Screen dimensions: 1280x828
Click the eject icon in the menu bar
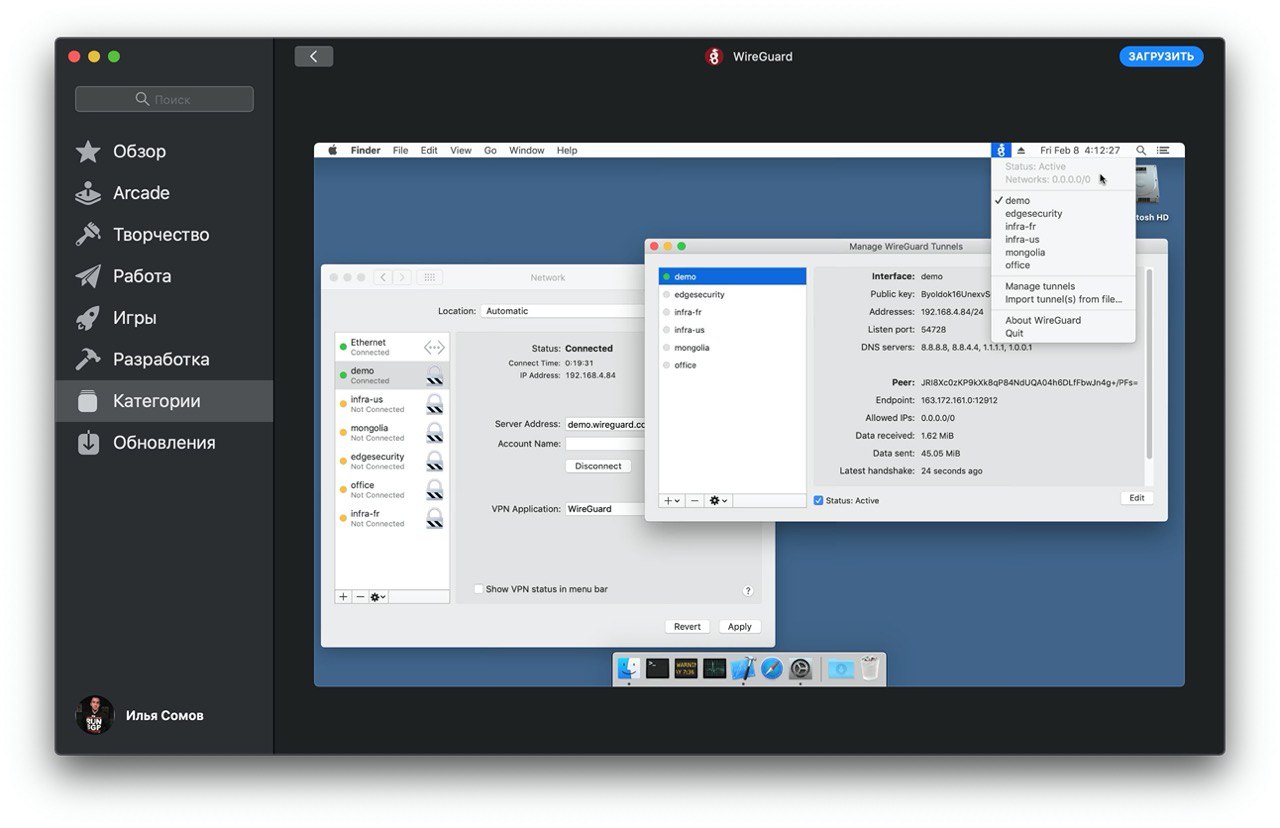click(x=1021, y=150)
